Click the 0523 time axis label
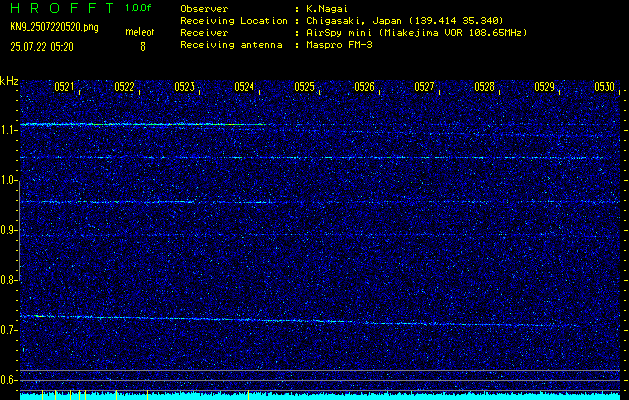Viewport: 629px width, 400px height. (184, 87)
